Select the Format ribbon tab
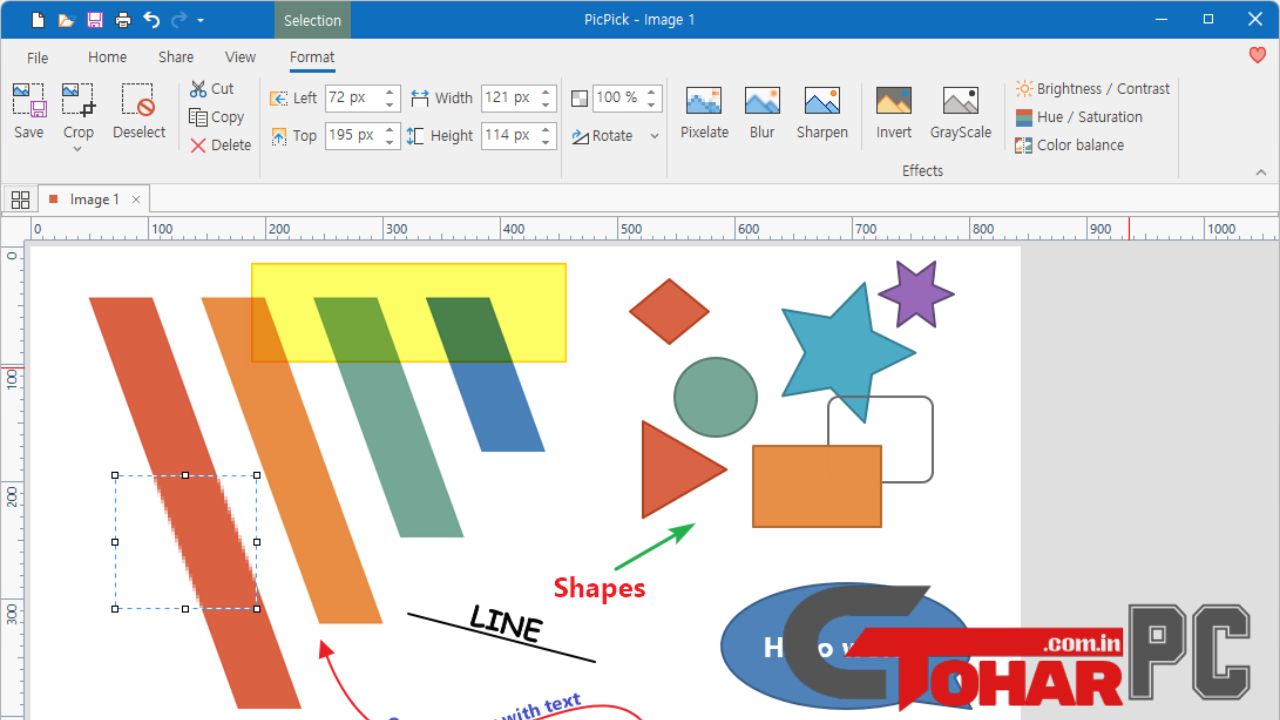This screenshot has width=1280, height=720. coord(312,57)
